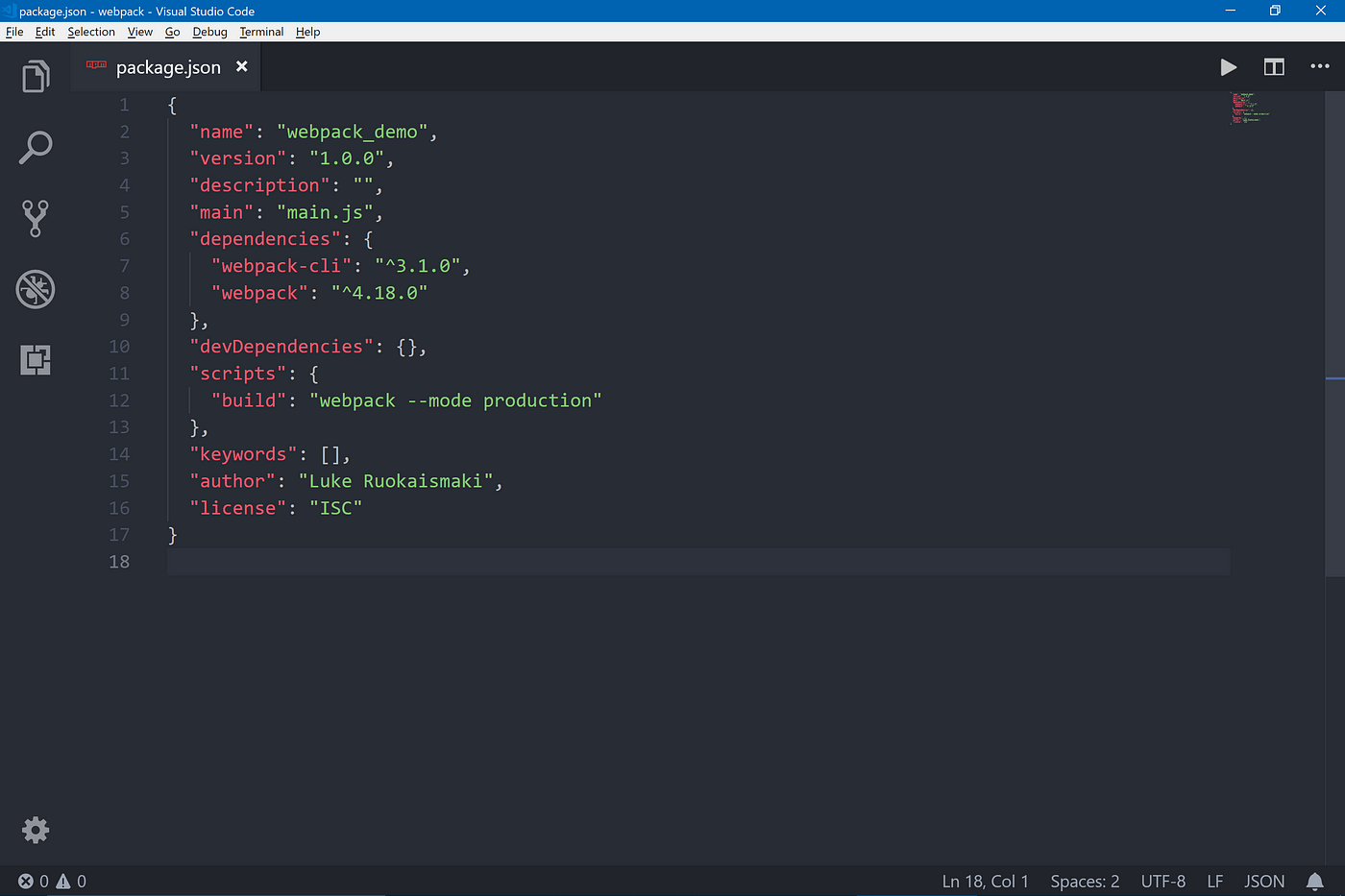1345x896 pixels.
Task: Click UTF-8 encoding selector
Action: [x=1162, y=882]
